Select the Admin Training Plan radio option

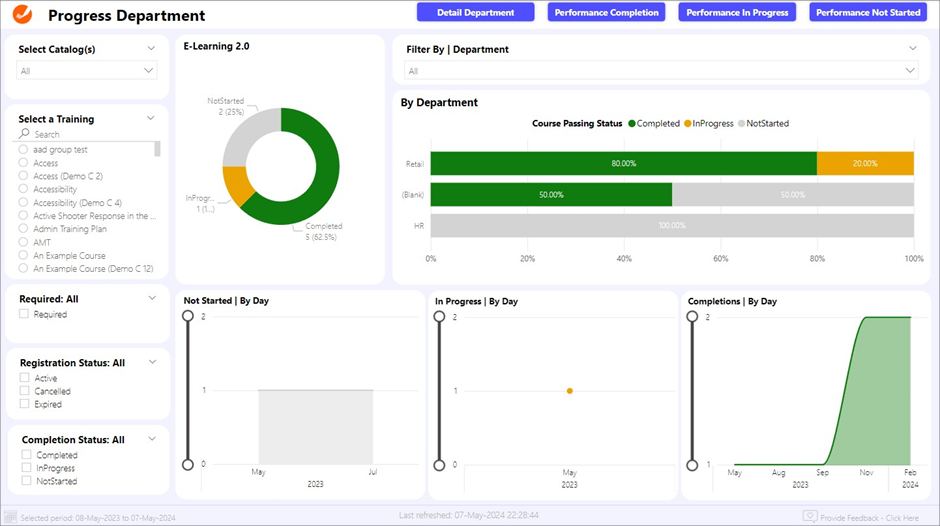pyautogui.click(x=23, y=229)
